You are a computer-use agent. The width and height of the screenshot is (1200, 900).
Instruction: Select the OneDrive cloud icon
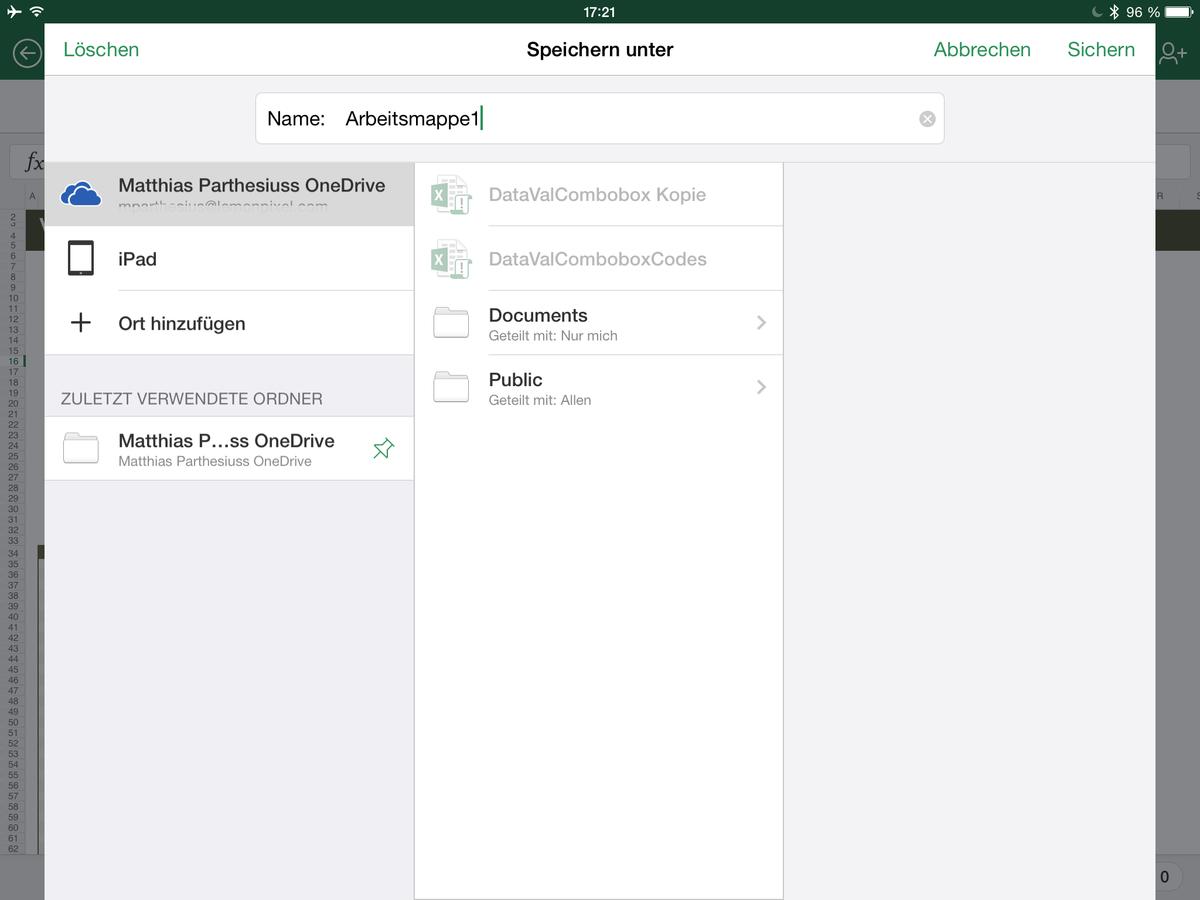tap(81, 194)
